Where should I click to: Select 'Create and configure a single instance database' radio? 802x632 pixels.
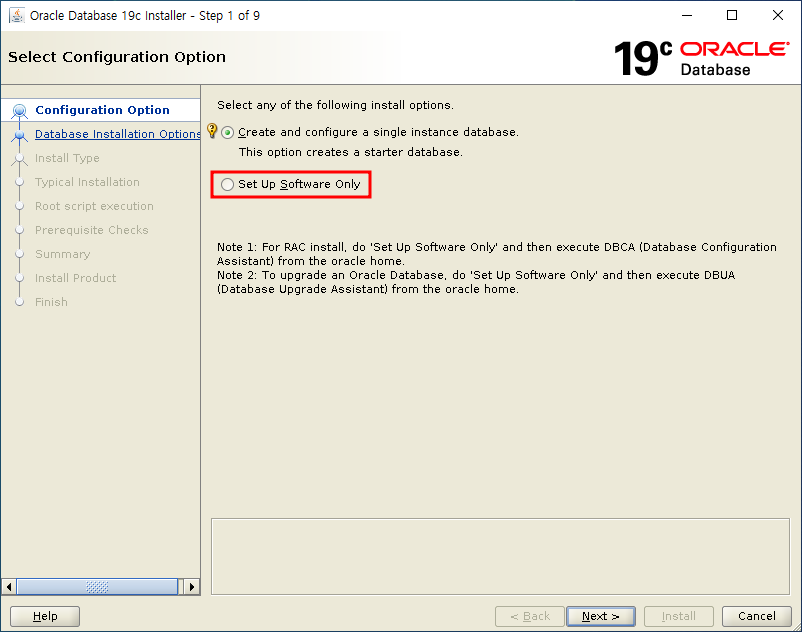pyautogui.click(x=228, y=132)
